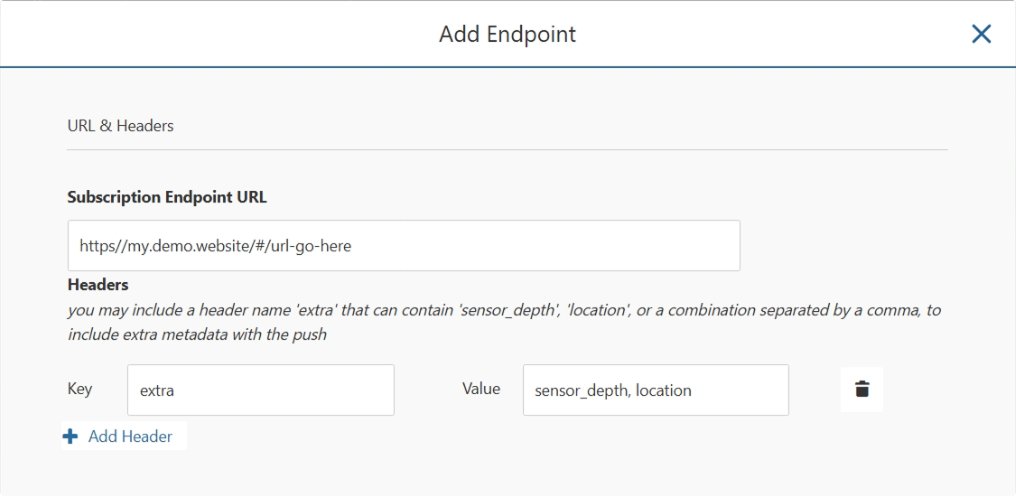Select the Value field with sensor_depth, location

pos(656,390)
